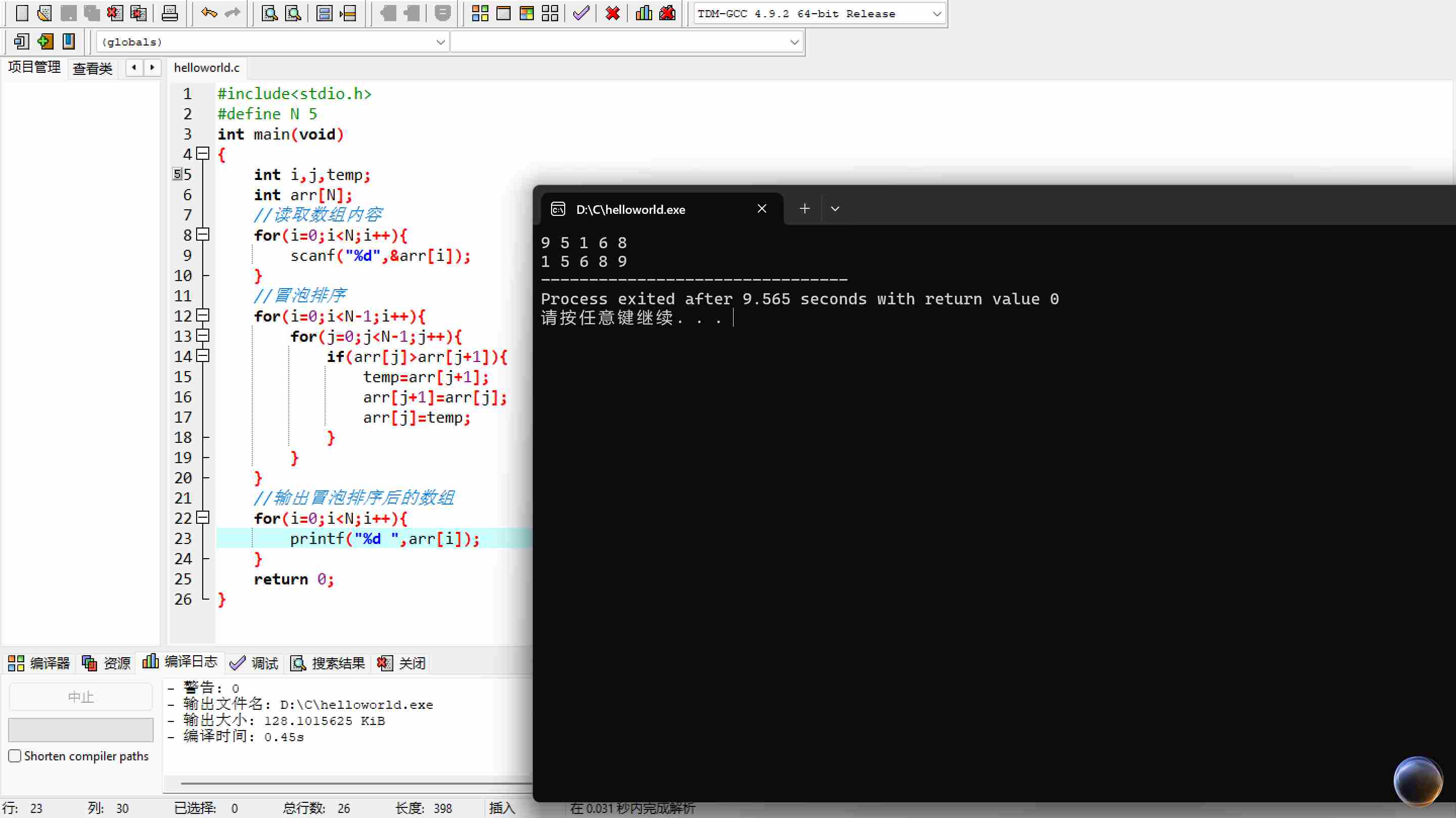Click the first Find magnifier icon
This screenshot has height=818, width=1456.
pyautogui.click(x=269, y=13)
